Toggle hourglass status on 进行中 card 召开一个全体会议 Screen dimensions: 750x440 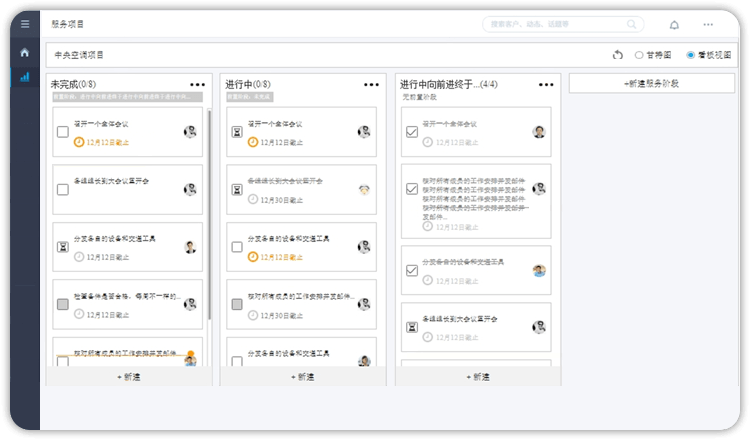point(237,132)
